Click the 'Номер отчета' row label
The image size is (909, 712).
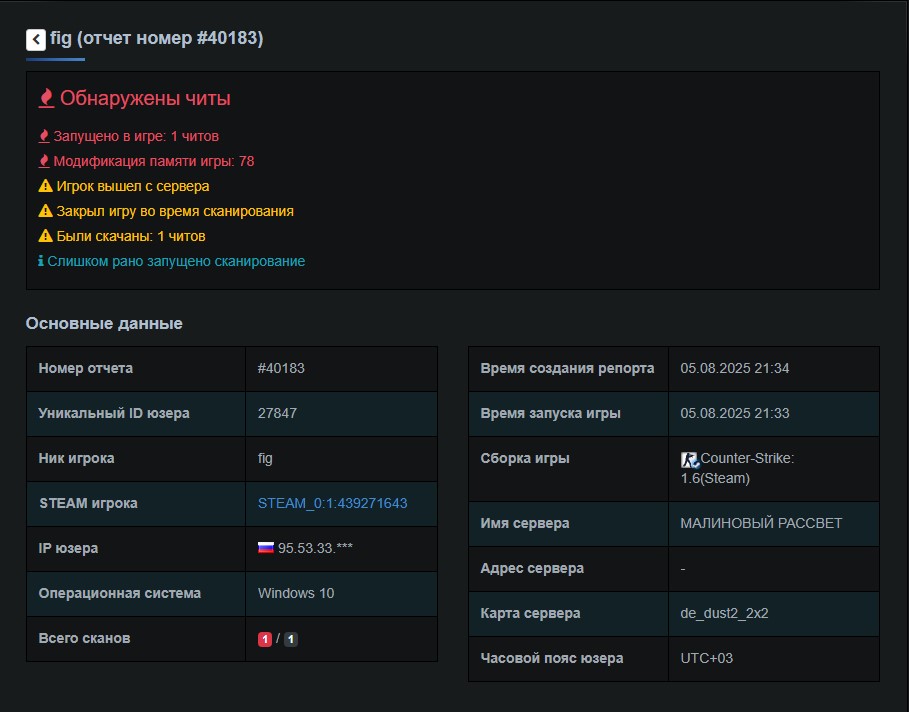(x=86, y=368)
